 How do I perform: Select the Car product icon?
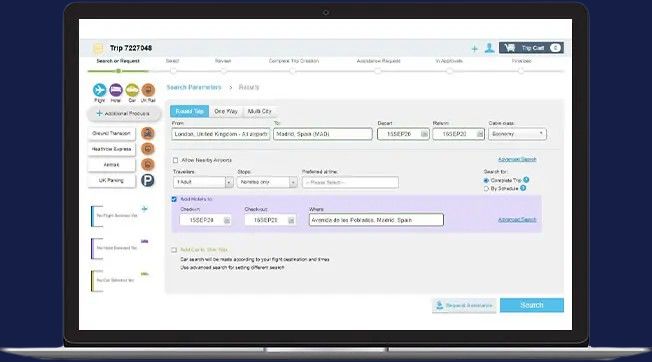pos(132,90)
